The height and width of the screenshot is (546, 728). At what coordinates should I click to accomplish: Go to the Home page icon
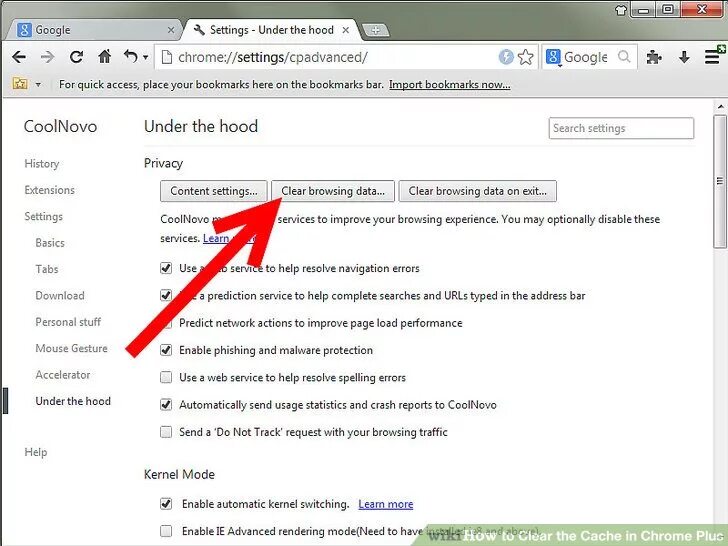[105, 57]
